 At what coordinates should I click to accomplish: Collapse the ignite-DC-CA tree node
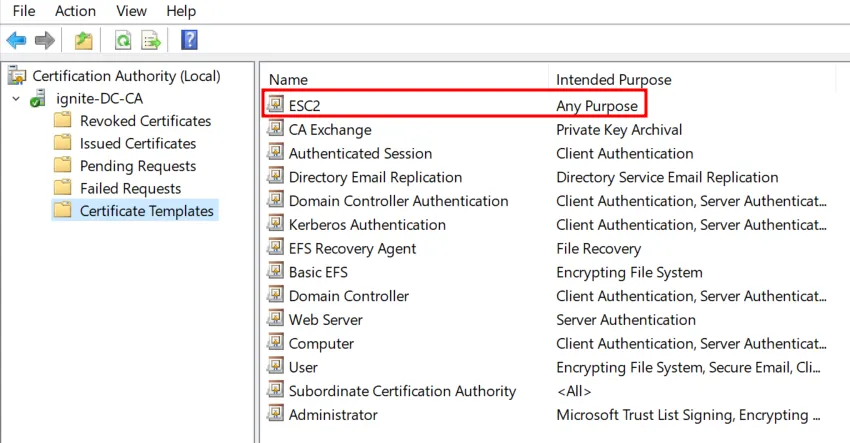[x=16, y=99]
